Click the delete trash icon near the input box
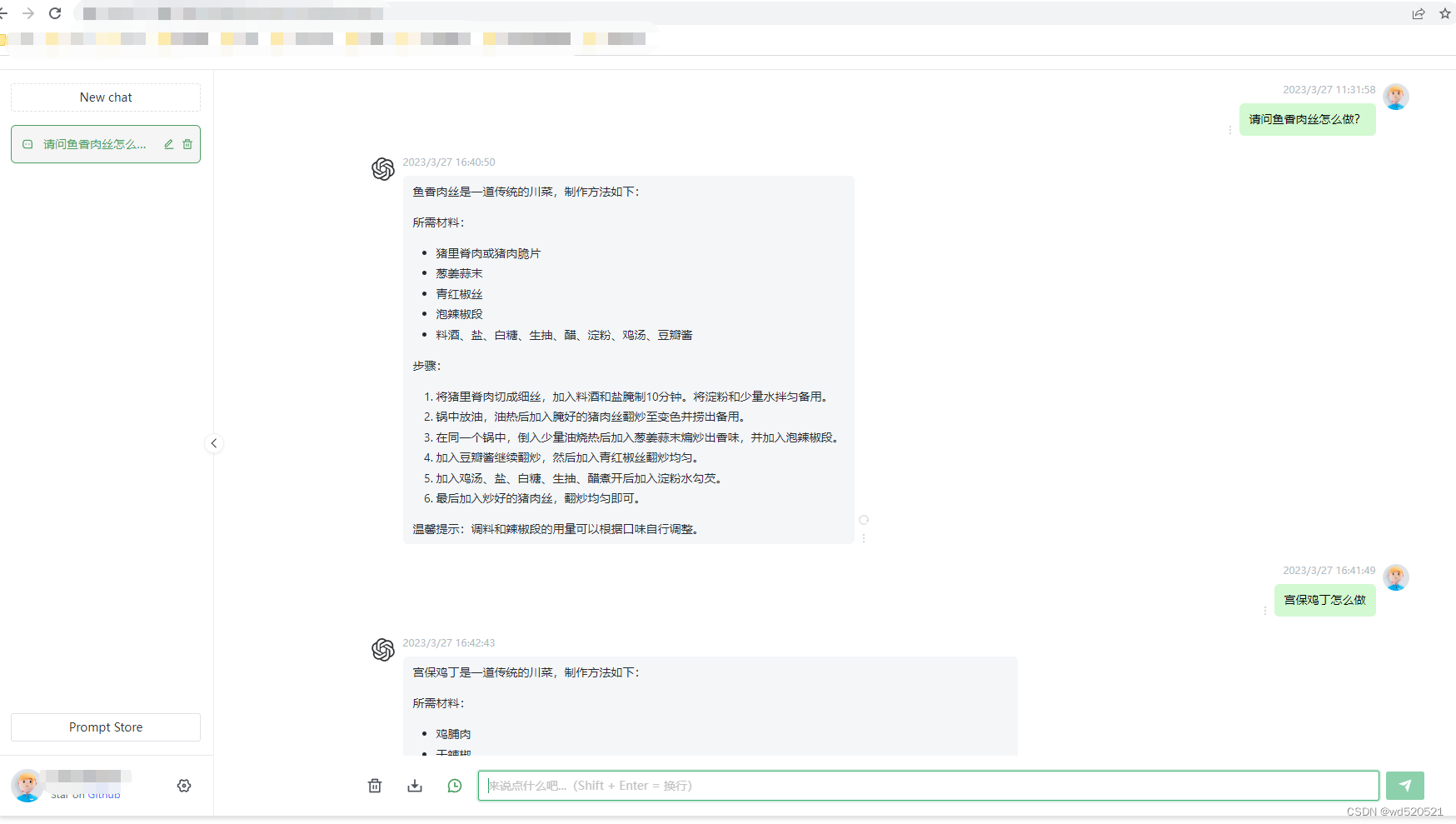This screenshot has width=1456, height=824. [375, 785]
